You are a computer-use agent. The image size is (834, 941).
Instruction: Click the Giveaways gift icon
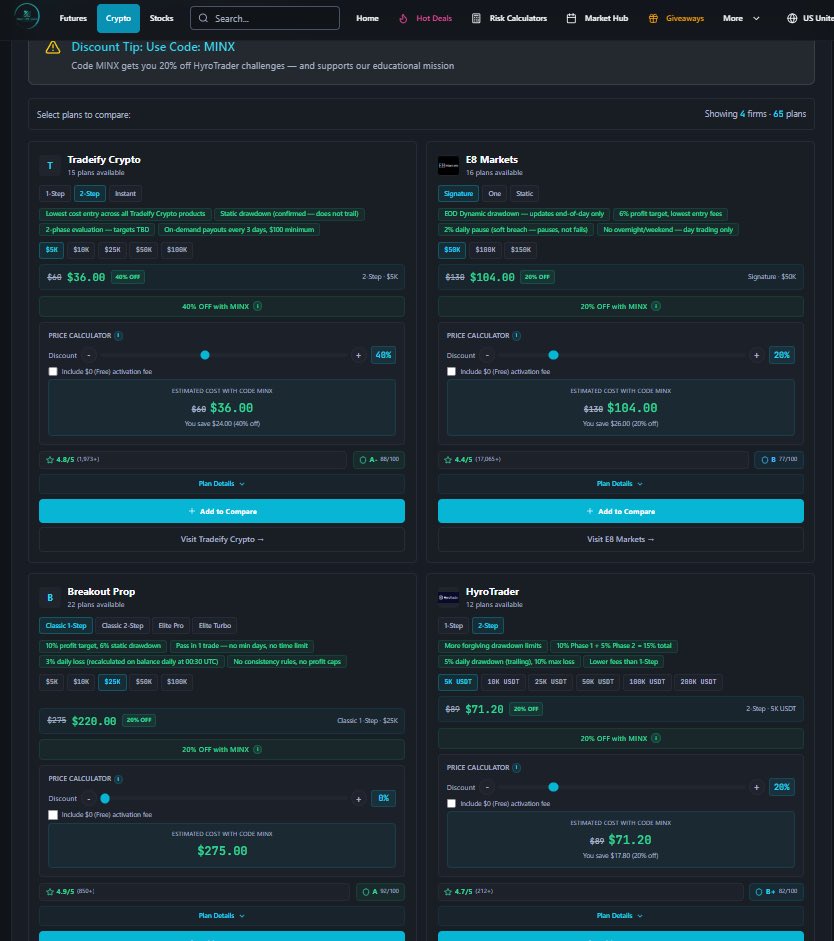point(653,19)
